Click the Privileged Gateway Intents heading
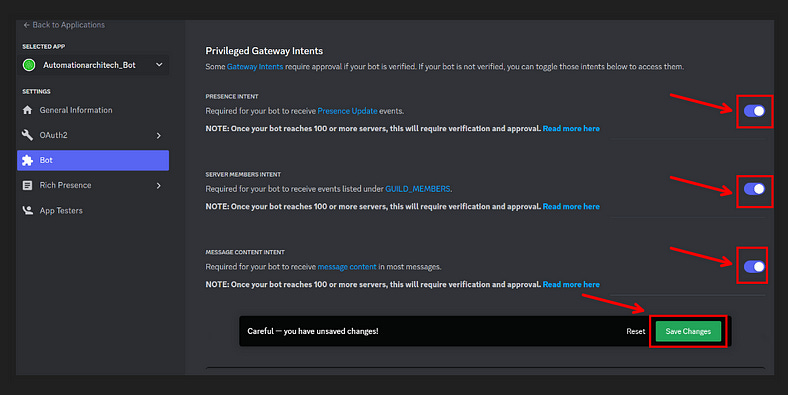 264,51
